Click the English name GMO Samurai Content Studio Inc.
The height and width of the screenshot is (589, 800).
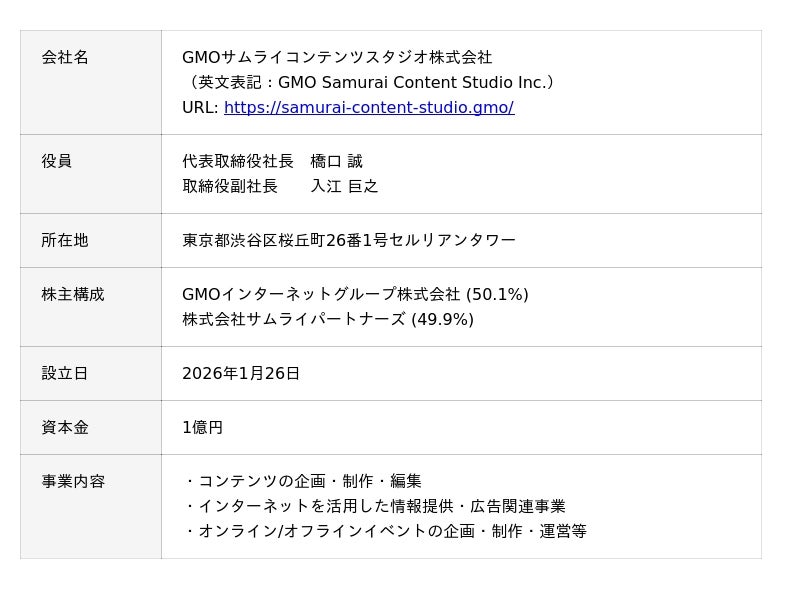click(368, 83)
